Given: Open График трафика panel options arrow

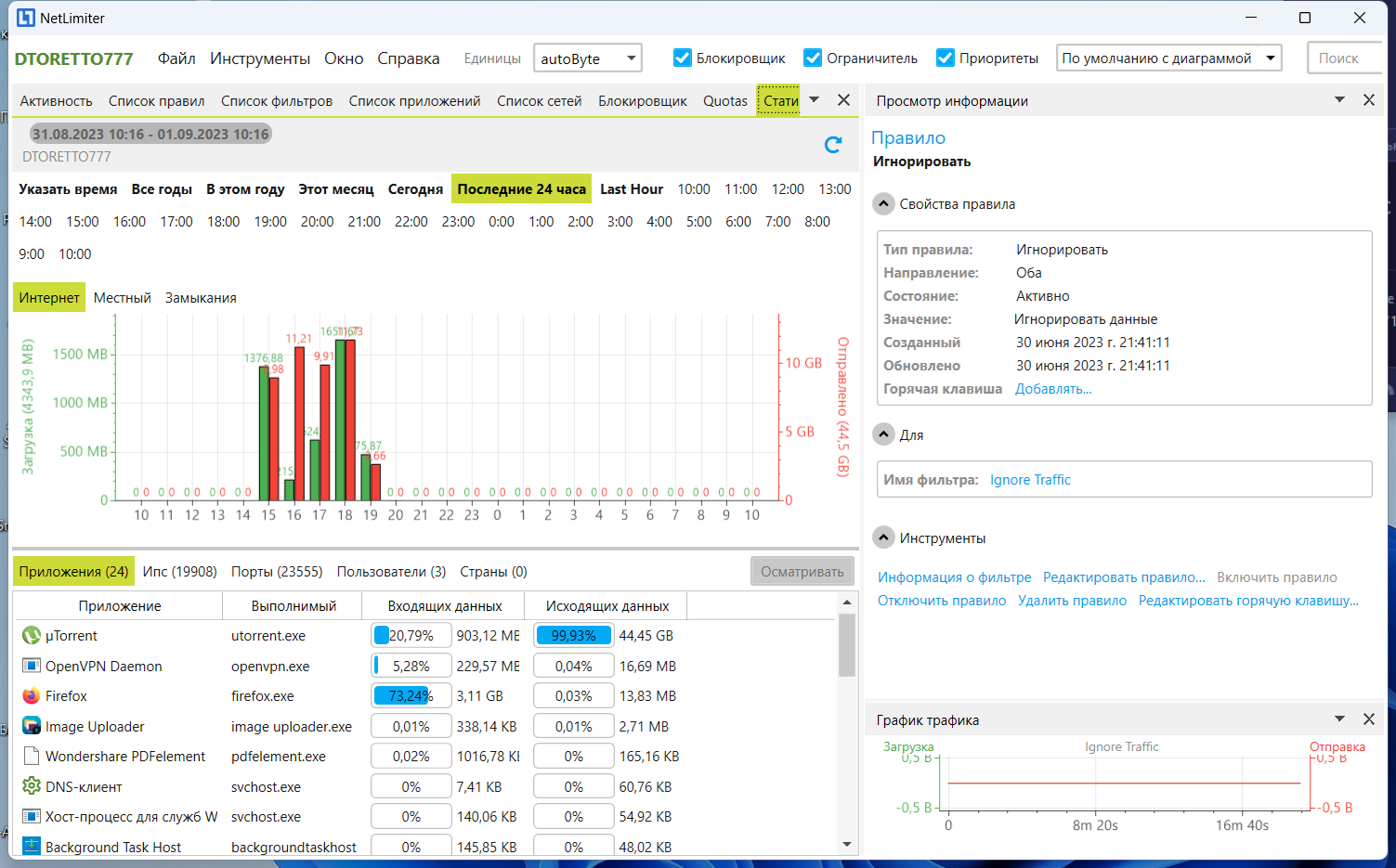Looking at the screenshot, I should point(1340,719).
